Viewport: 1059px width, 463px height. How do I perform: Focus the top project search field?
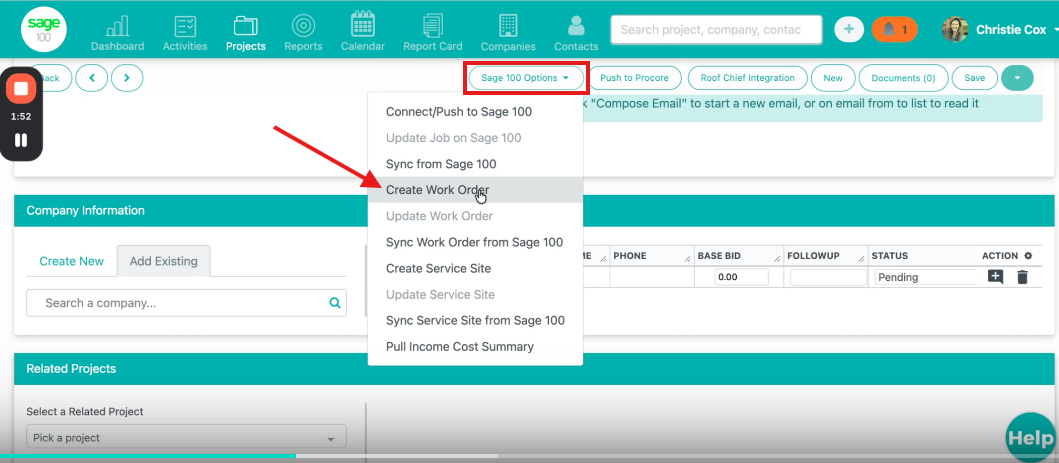[x=717, y=30]
